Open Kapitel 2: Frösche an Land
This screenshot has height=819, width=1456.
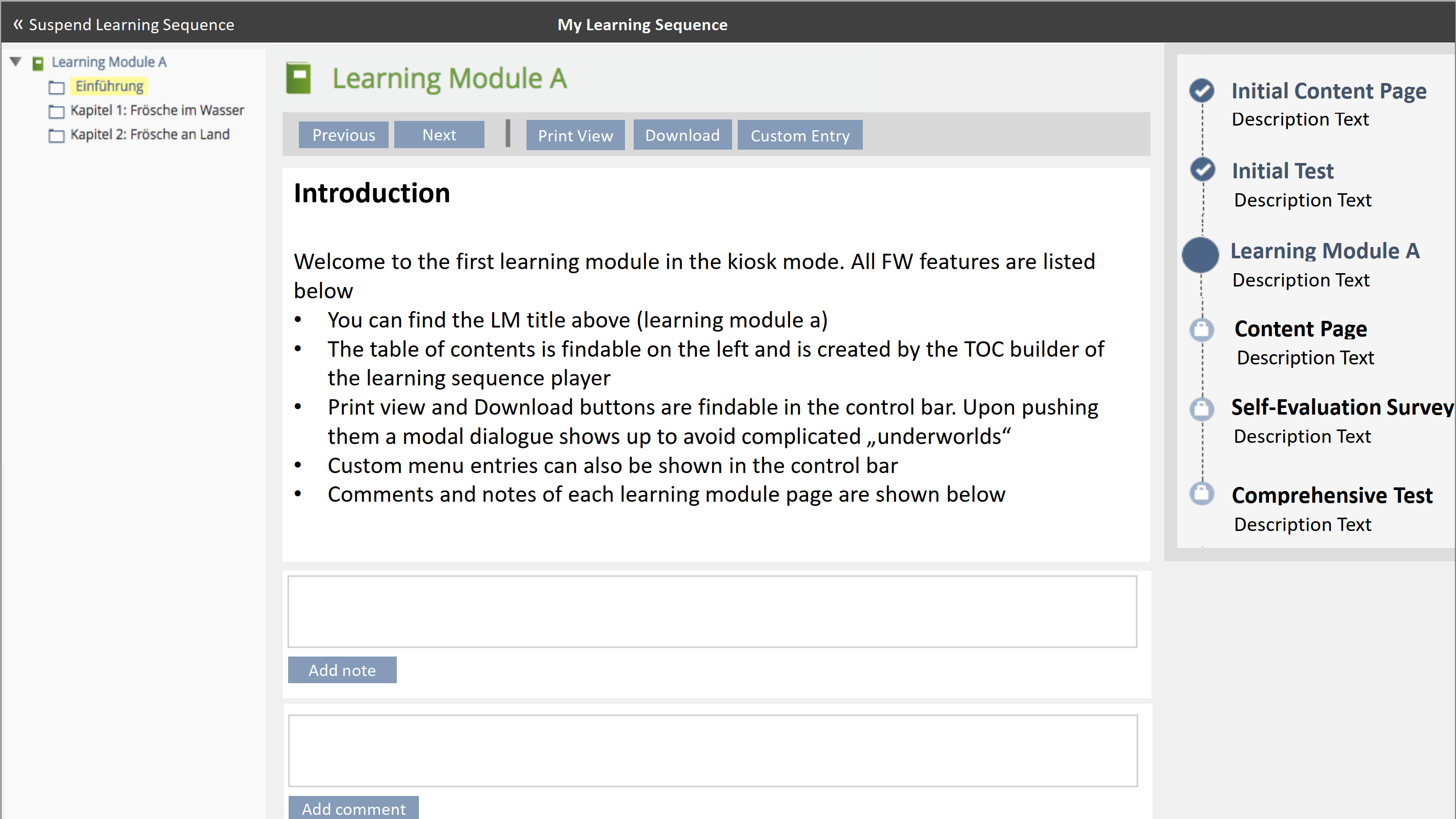point(149,134)
